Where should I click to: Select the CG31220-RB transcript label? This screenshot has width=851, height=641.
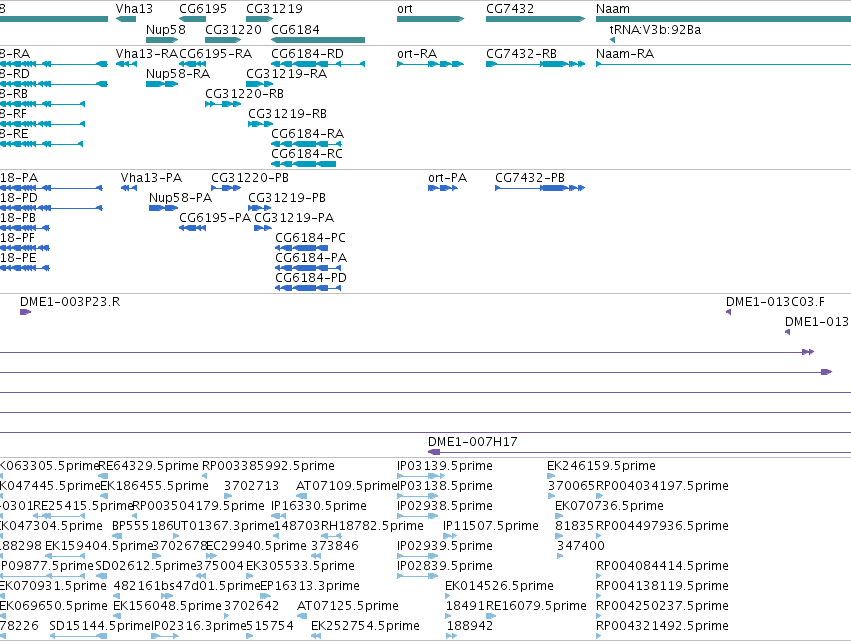pos(244,94)
